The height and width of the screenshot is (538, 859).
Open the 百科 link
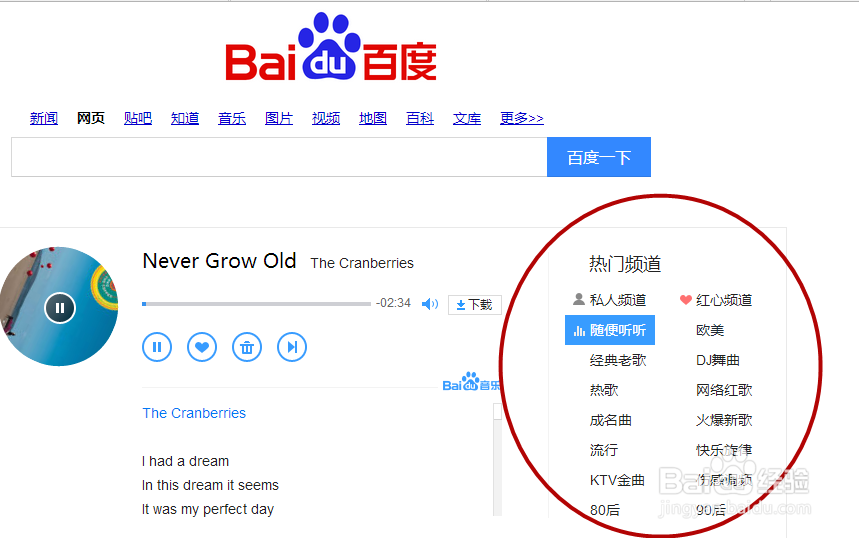(420, 118)
